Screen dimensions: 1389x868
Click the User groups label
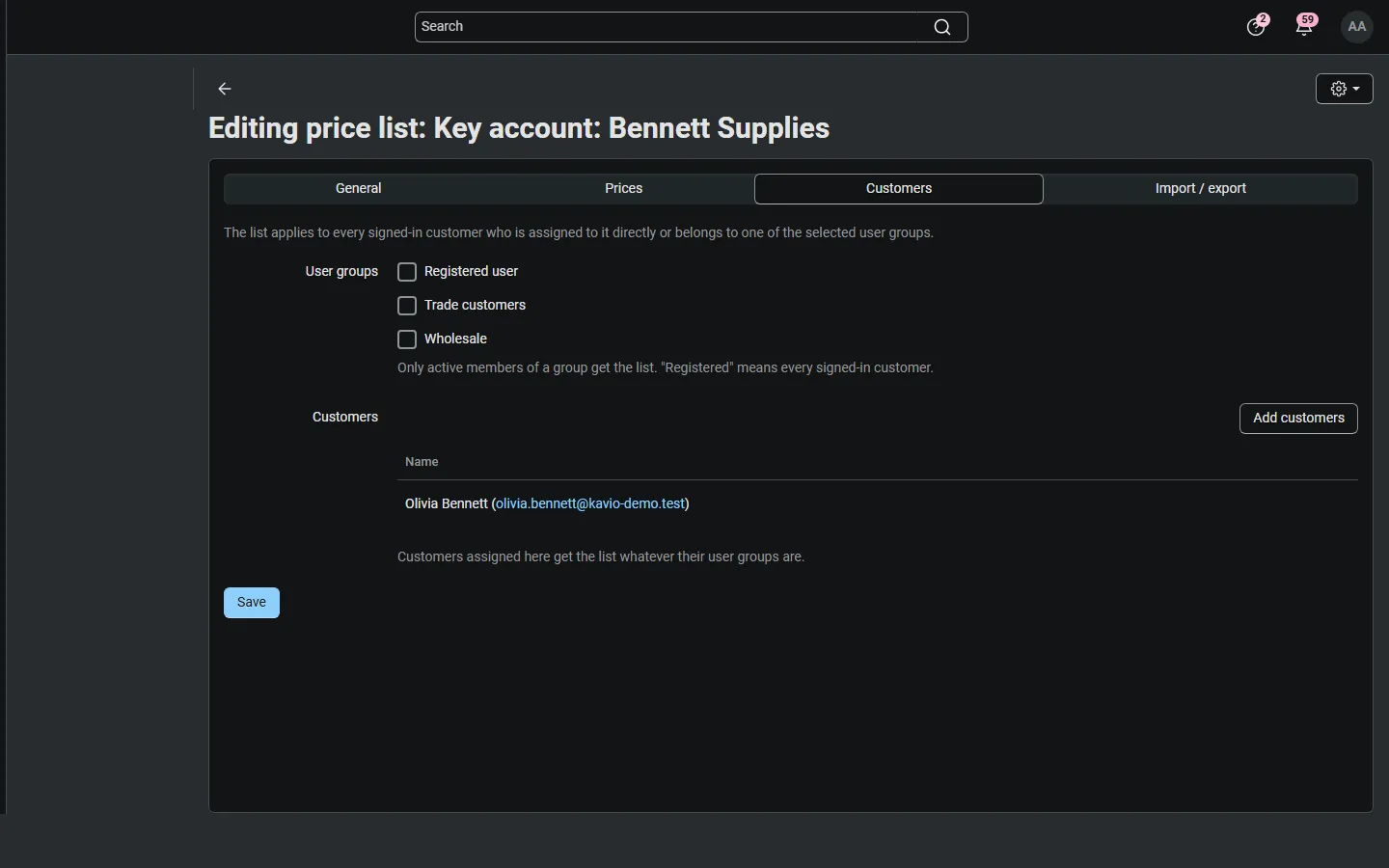coord(341,272)
